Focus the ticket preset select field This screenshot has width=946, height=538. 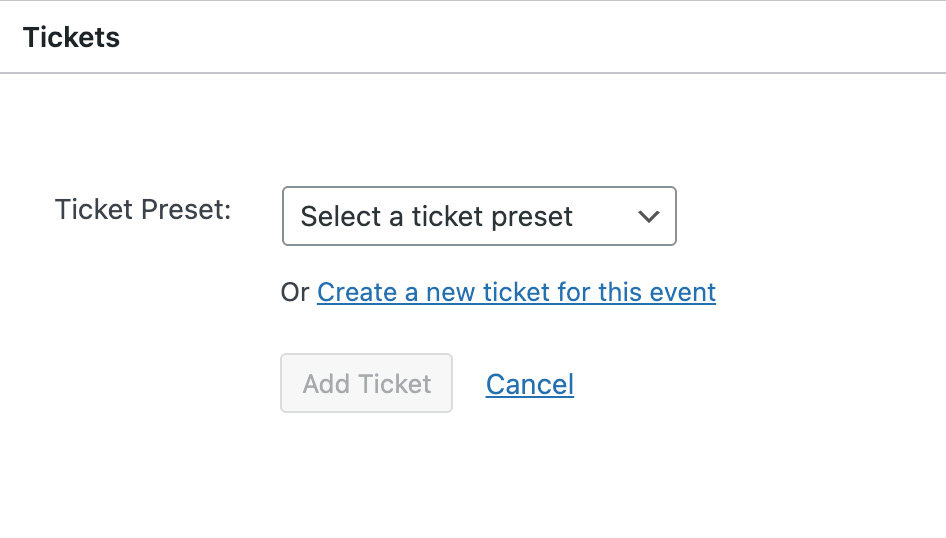[479, 216]
